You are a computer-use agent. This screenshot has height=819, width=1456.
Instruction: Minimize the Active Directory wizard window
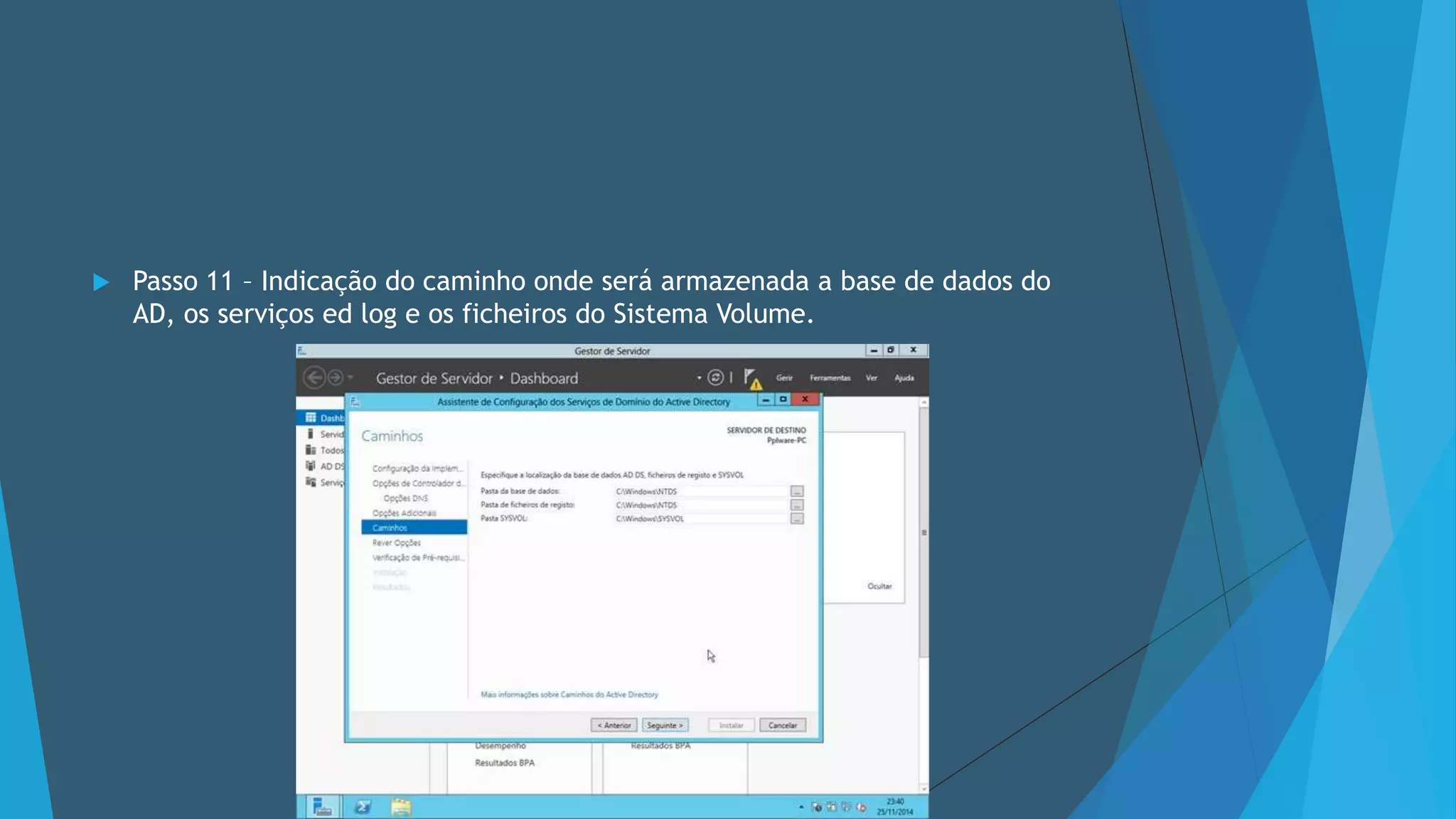coord(766,400)
